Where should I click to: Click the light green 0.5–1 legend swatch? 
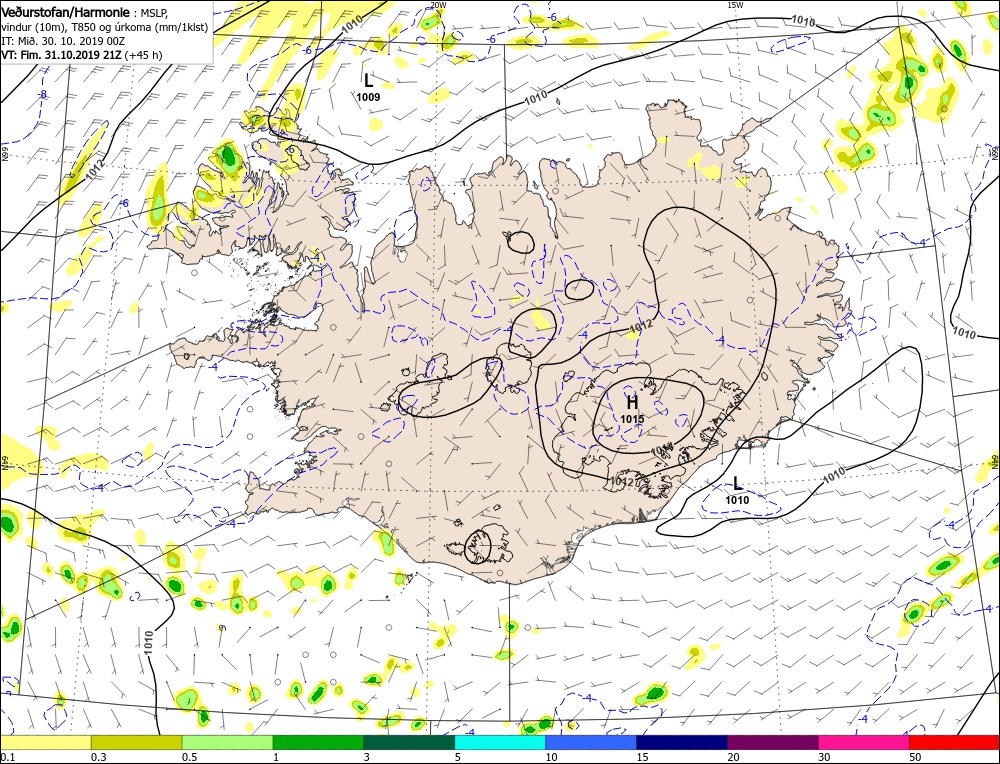(228, 742)
